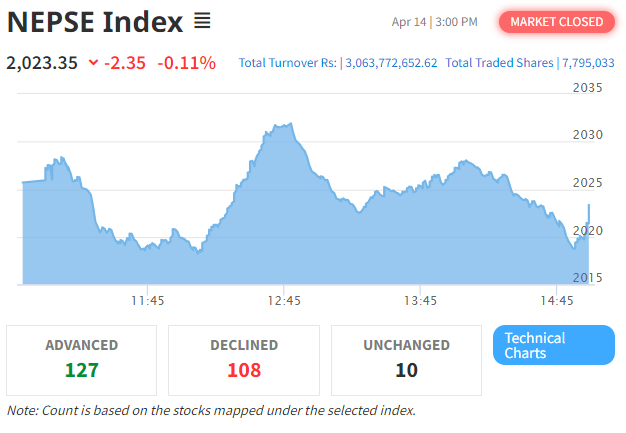626x433 pixels.
Task: Click the 2,023.35 index value
Action: (42, 63)
